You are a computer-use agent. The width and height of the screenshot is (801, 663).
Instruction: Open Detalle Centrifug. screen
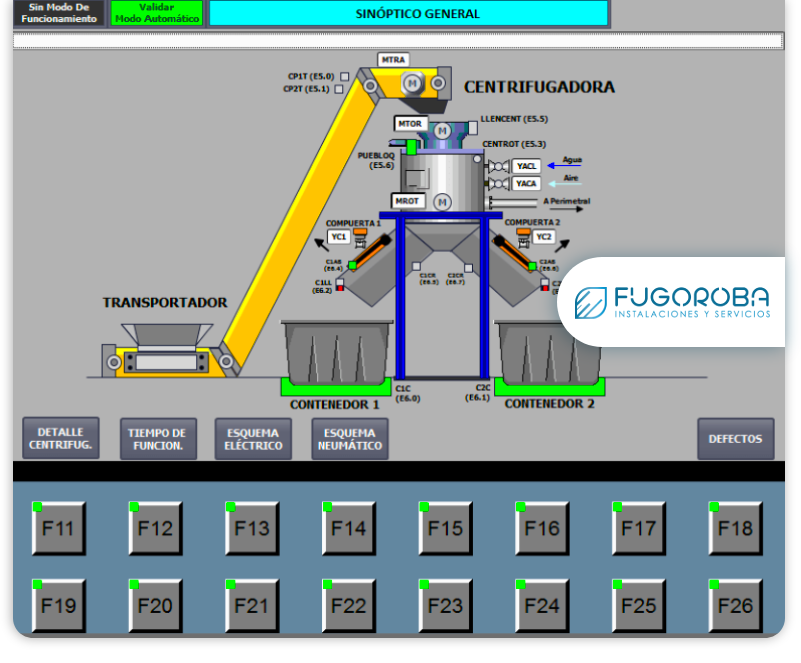pyautogui.click(x=61, y=438)
